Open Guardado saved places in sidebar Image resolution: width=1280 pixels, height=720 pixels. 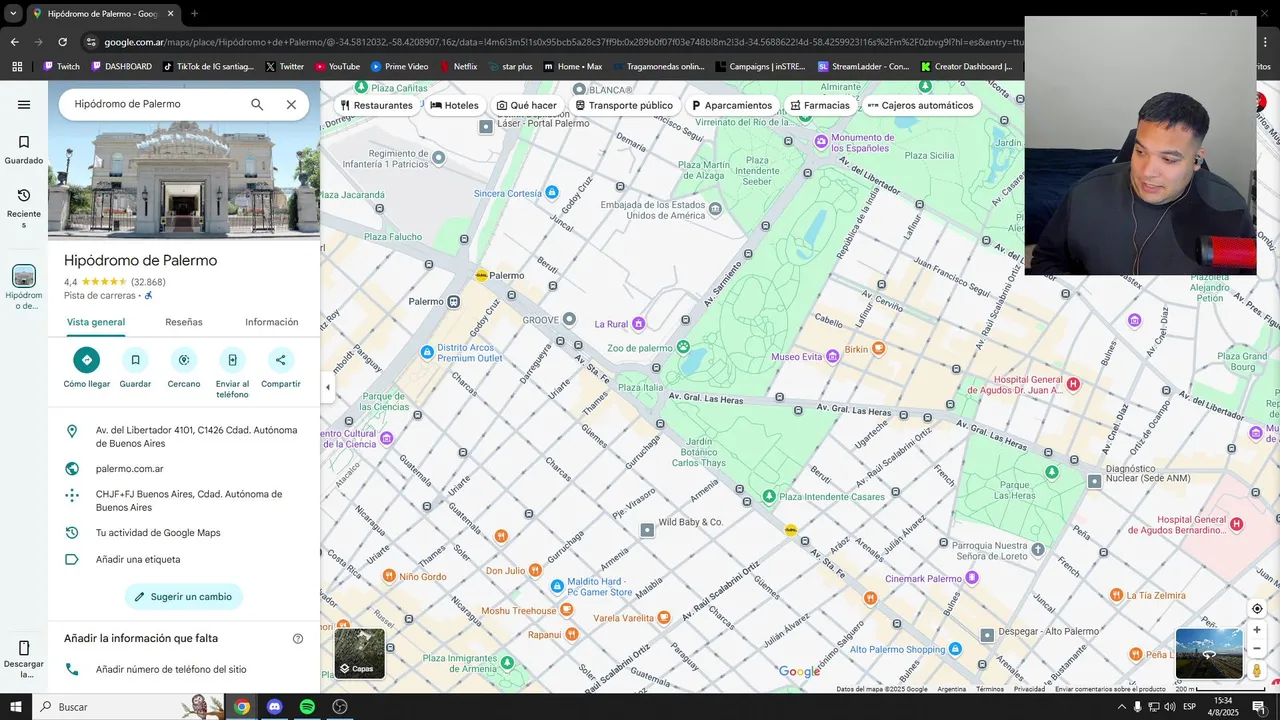coord(24,149)
